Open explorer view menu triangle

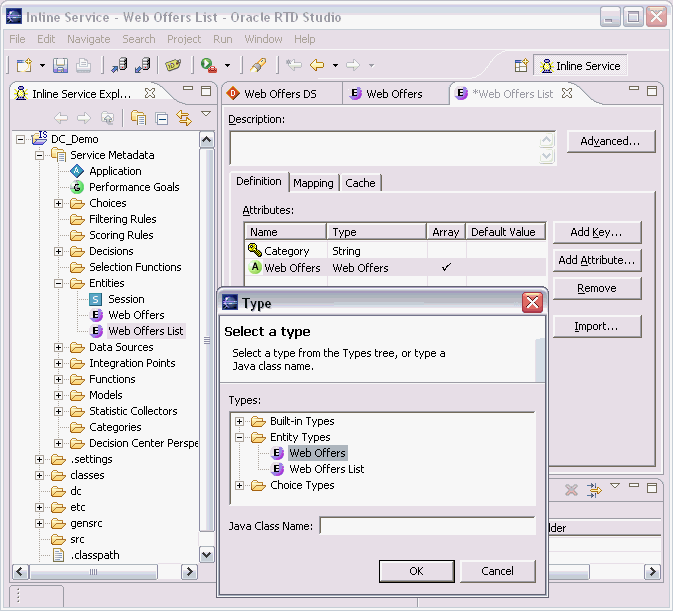pyautogui.click(x=206, y=114)
